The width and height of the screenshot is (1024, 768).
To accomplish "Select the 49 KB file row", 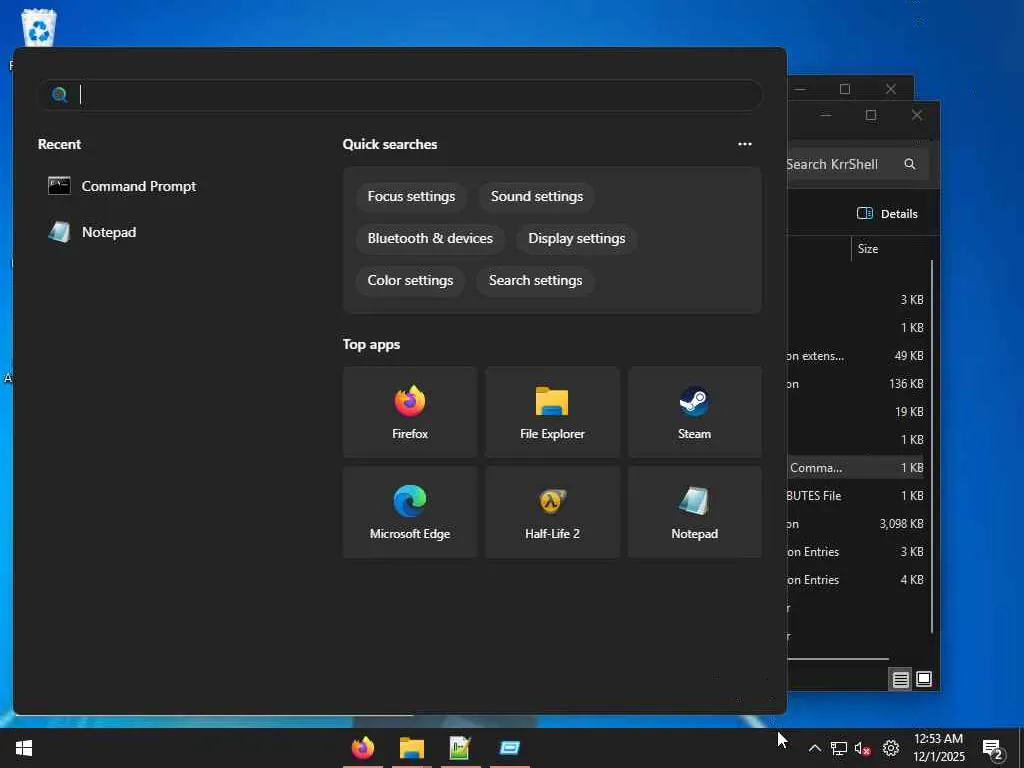I will pyautogui.click(x=856, y=356).
